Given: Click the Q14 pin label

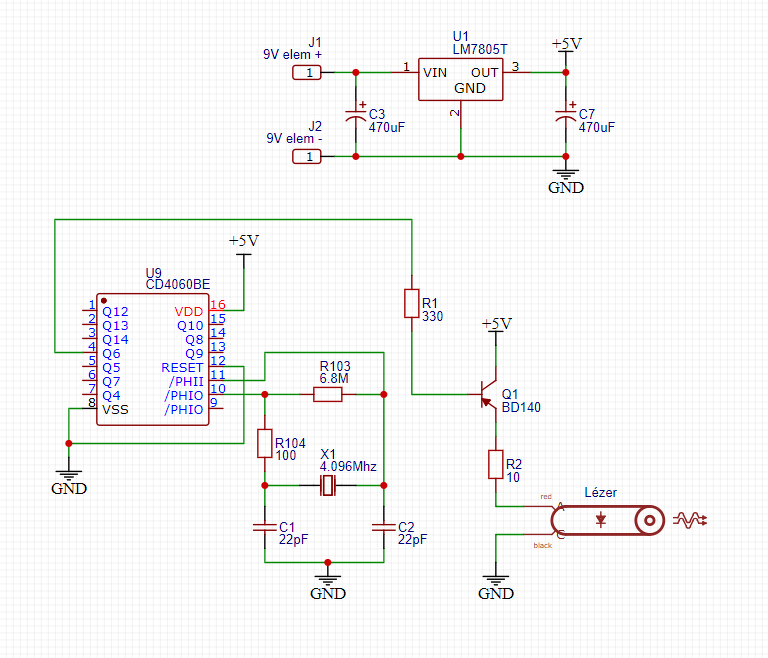Looking at the screenshot, I should point(115,340).
